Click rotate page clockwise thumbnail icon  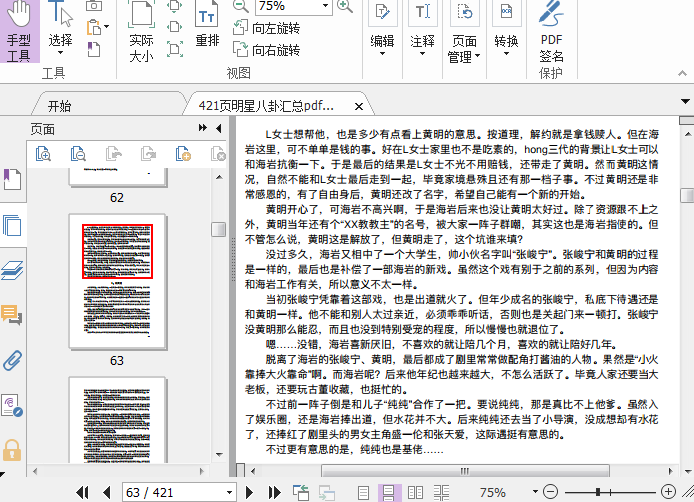(x=148, y=154)
